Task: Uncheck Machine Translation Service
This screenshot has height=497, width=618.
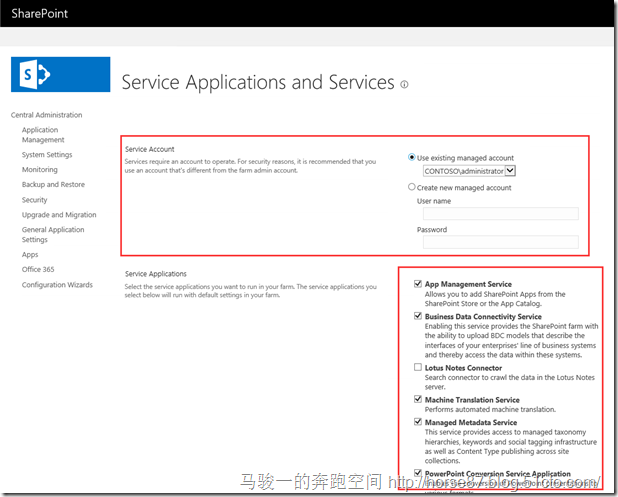Action: (418, 399)
